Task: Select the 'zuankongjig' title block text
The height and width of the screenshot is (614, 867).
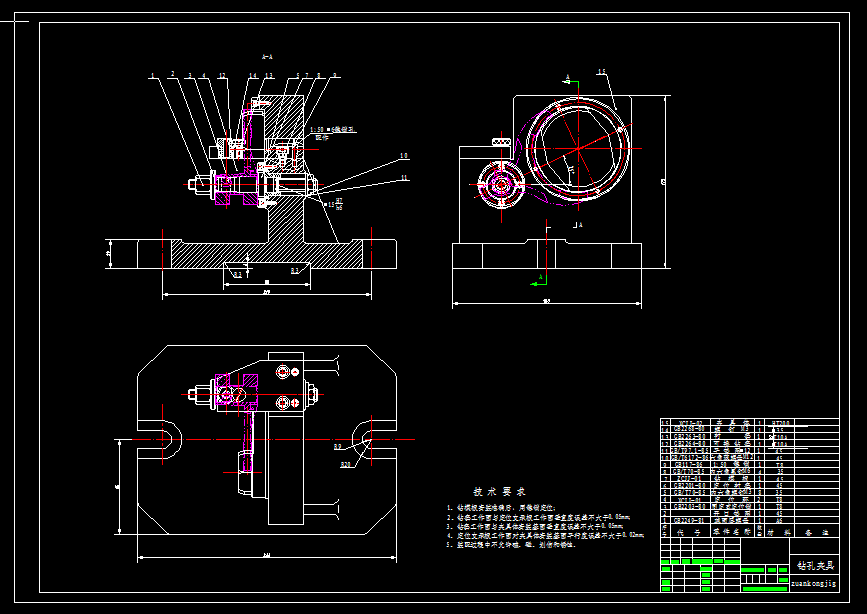Action: [813, 583]
